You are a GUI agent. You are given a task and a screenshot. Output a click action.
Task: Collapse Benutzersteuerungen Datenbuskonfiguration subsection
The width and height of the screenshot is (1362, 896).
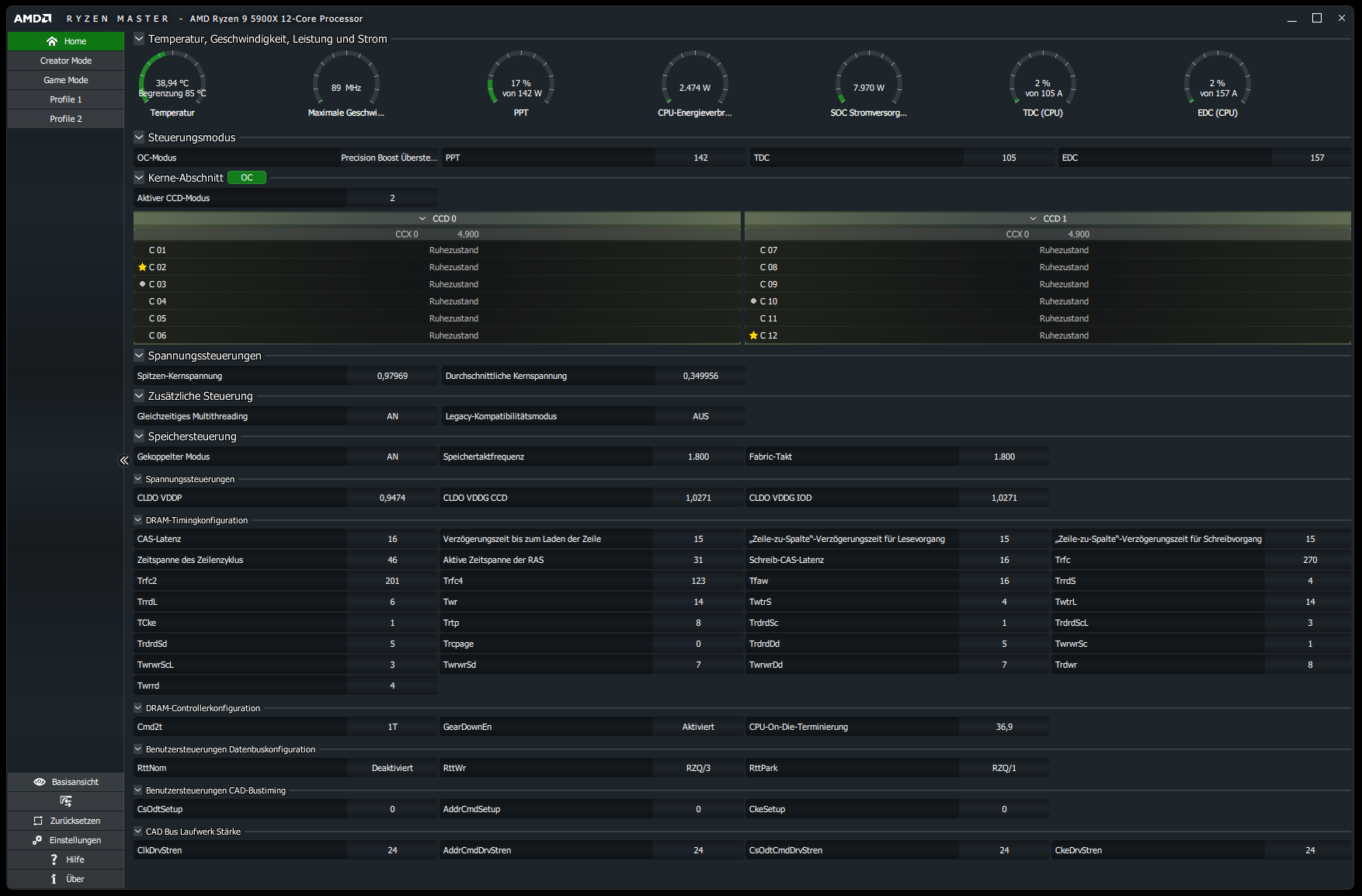[138, 749]
